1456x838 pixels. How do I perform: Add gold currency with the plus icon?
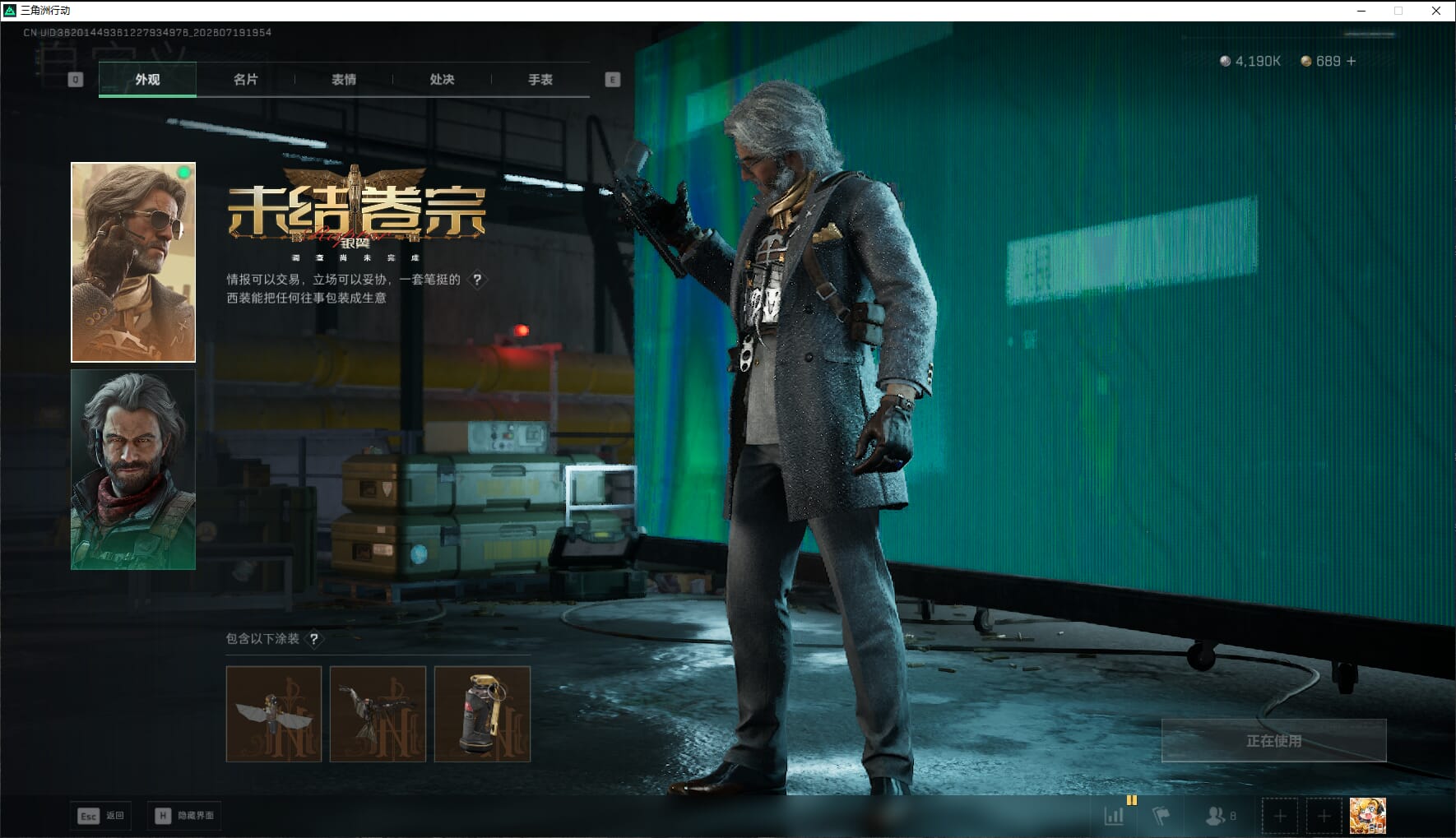pos(1351,61)
